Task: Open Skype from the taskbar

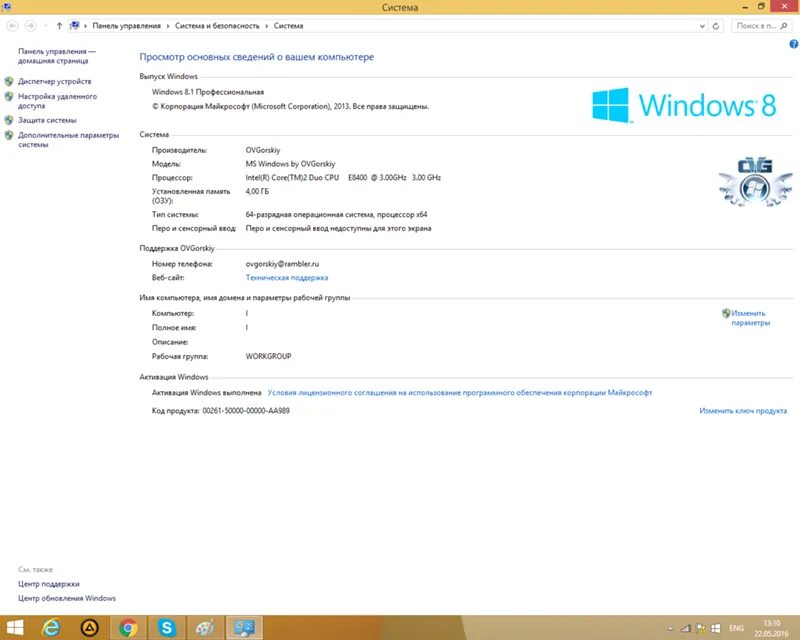Action: tap(166, 627)
